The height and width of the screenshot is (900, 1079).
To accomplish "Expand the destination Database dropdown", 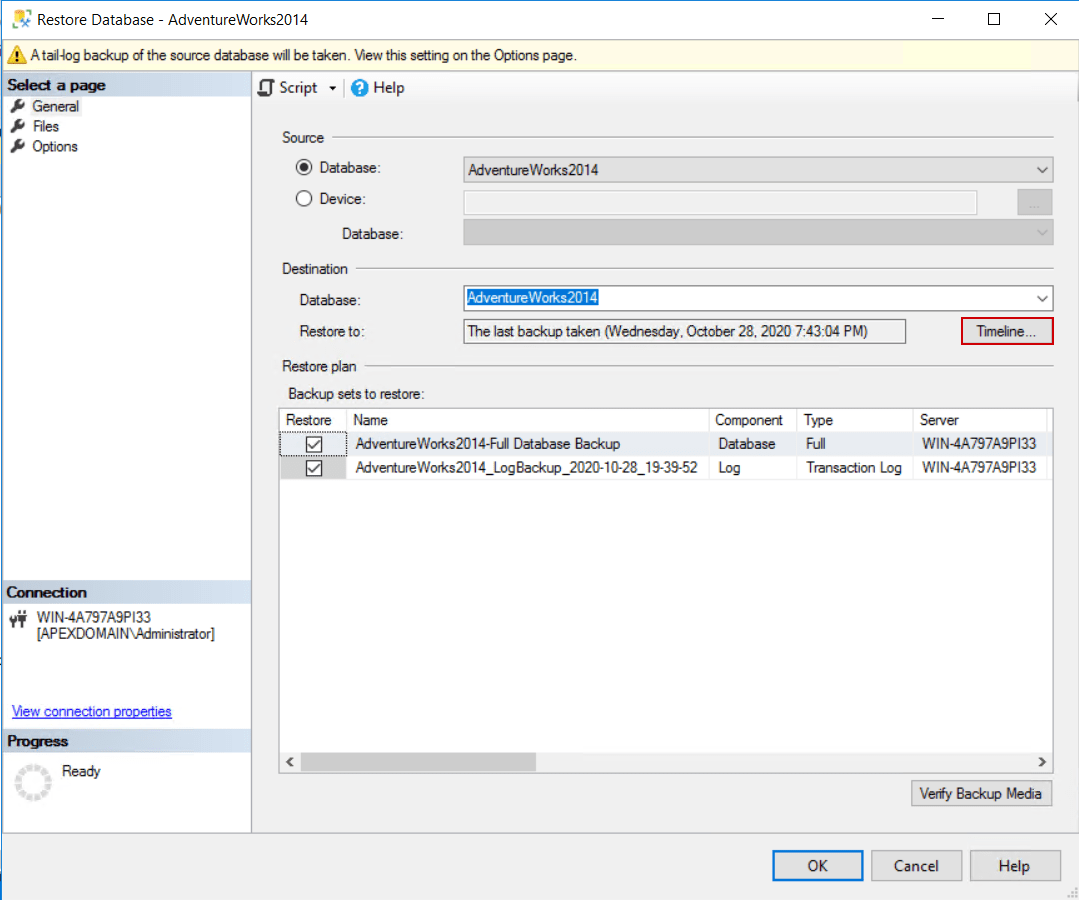I will [x=1042, y=298].
